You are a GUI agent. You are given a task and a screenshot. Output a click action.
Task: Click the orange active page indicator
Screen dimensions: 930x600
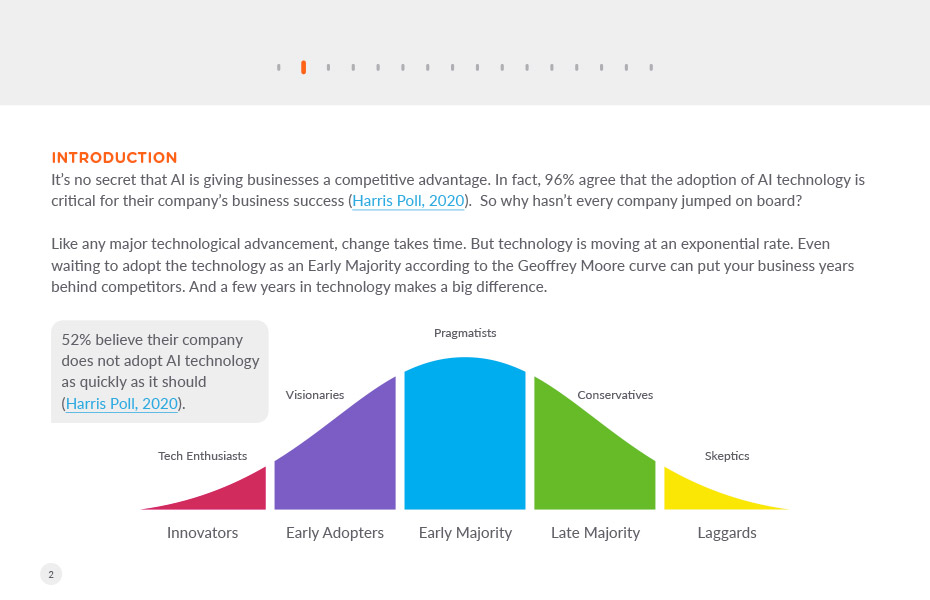click(303, 67)
